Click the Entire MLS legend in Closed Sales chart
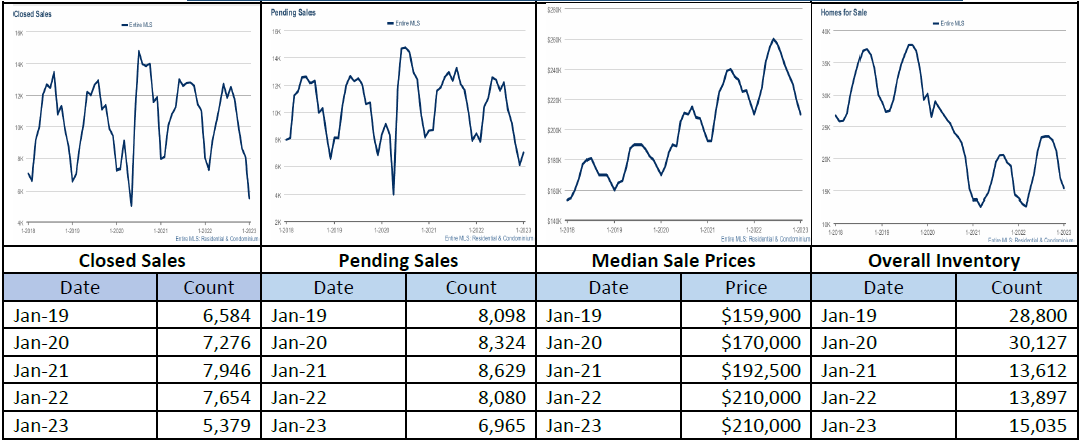This screenshot has width=1080, height=442. (x=137, y=24)
